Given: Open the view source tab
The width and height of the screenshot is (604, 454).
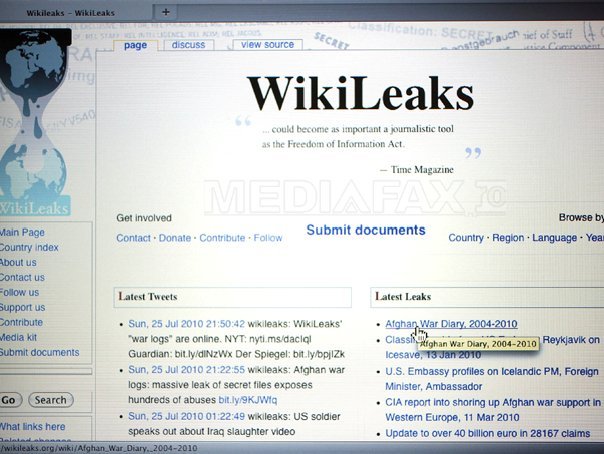Looking at the screenshot, I should pyautogui.click(x=267, y=44).
